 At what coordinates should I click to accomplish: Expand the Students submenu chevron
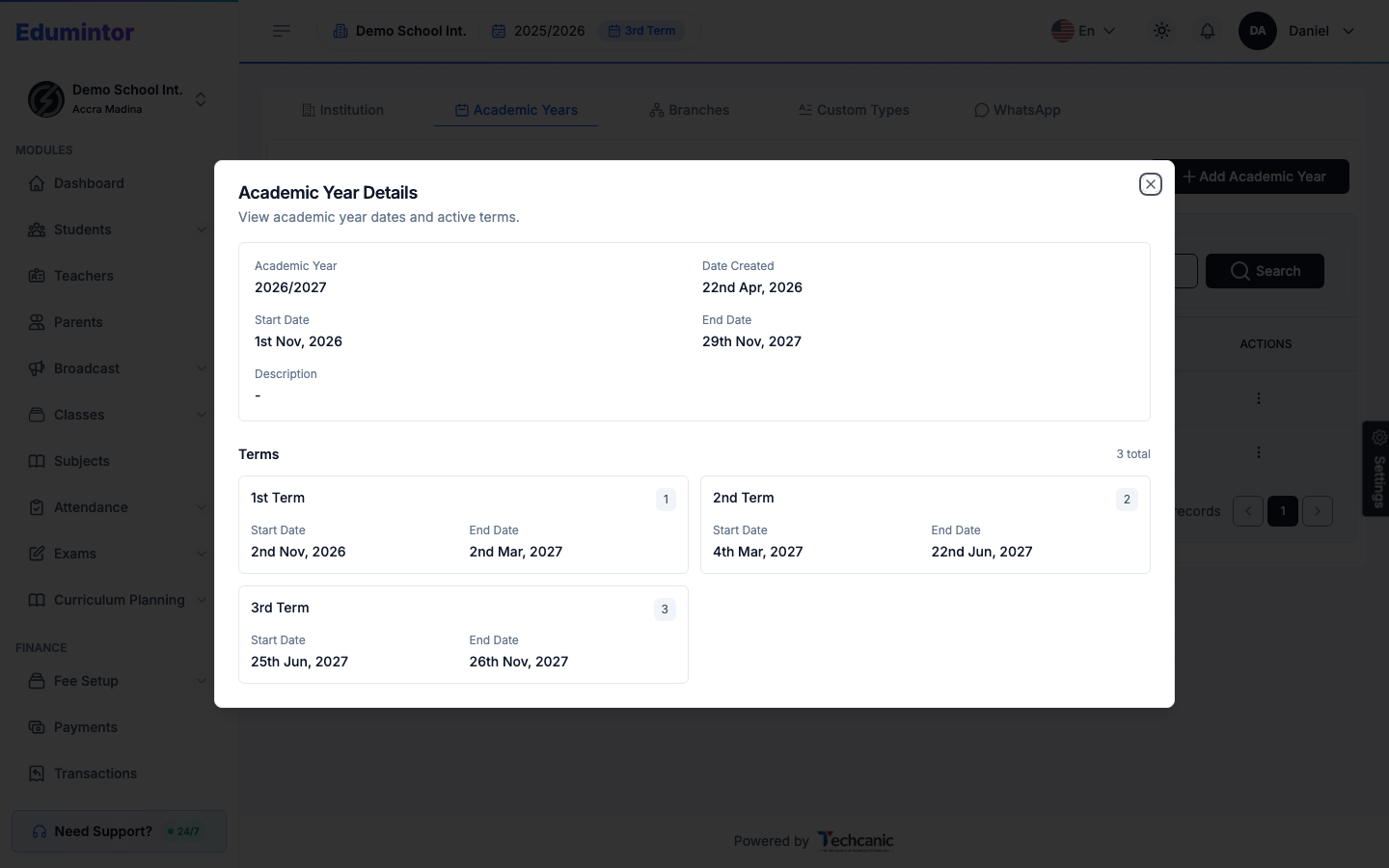point(202,230)
